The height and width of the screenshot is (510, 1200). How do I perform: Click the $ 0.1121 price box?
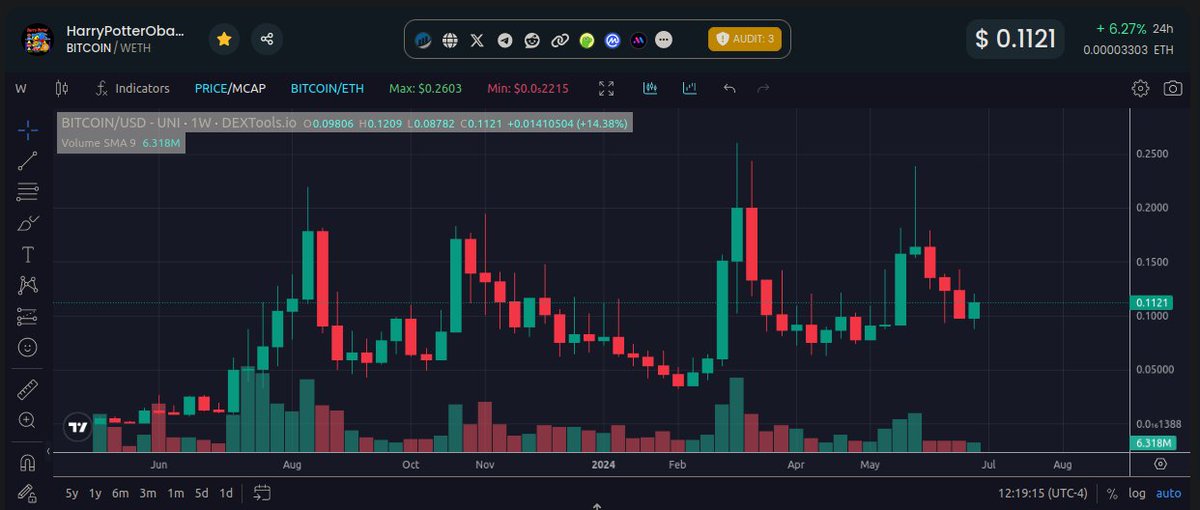click(x=1015, y=39)
